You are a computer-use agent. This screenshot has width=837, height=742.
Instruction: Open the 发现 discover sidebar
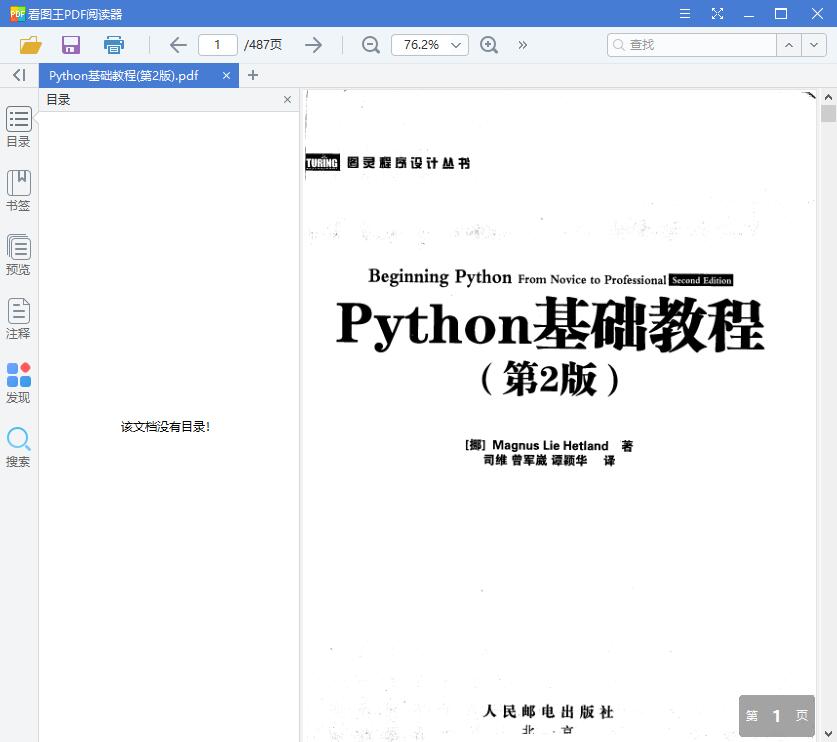point(19,383)
